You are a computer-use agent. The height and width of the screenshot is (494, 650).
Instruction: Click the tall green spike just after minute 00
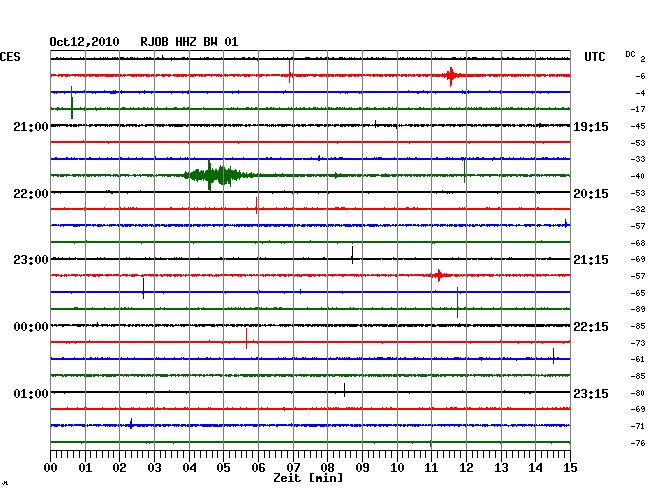coord(72,103)
